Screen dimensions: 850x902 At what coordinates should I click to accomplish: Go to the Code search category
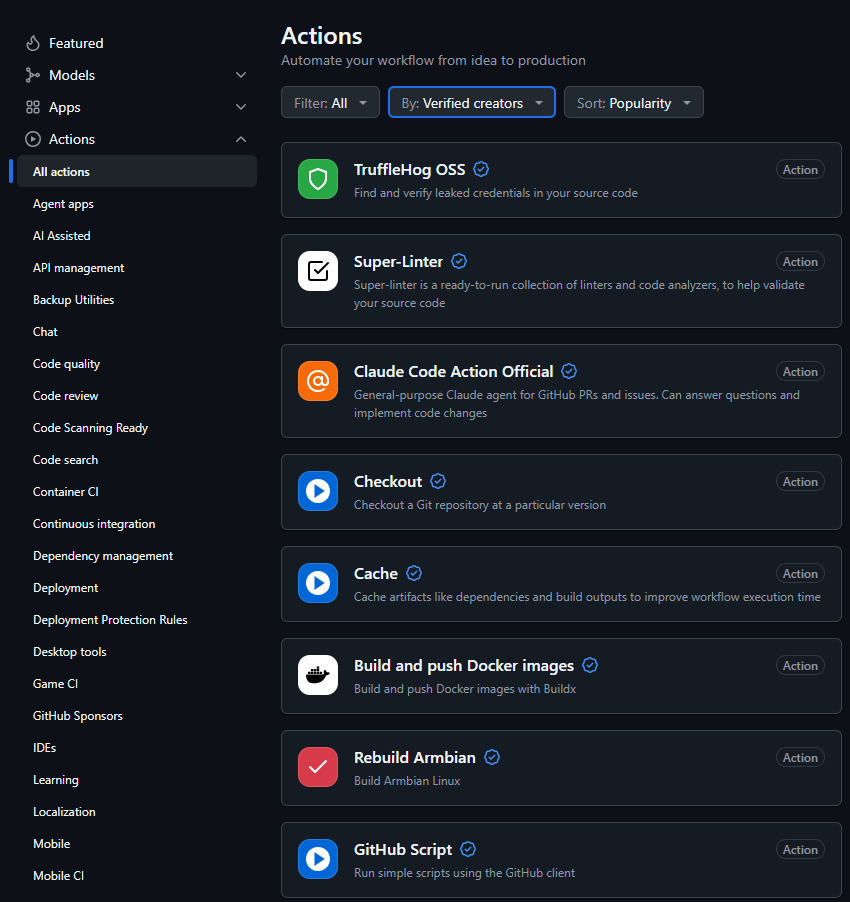(x=66, y=460)
